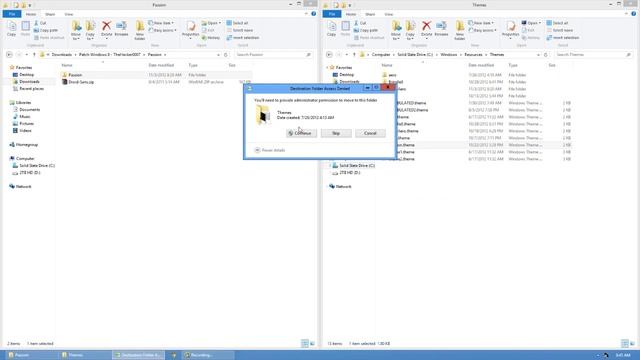This screenshot has width=640, height=360.
Task: Open Copy to dropdown in Passion window
Action: (90, 30)
